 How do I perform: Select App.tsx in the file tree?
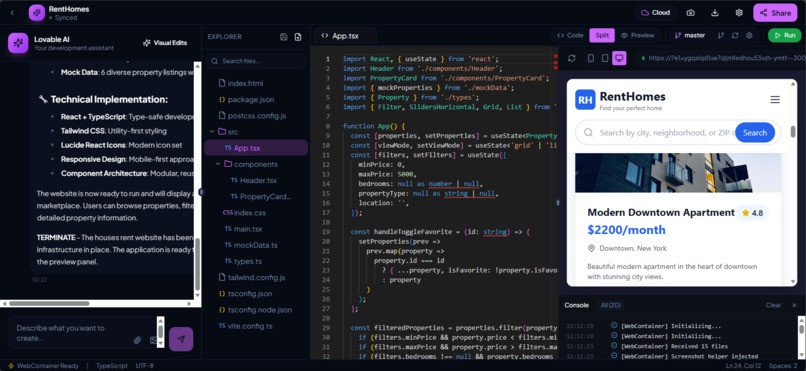[x=256, y=148]
